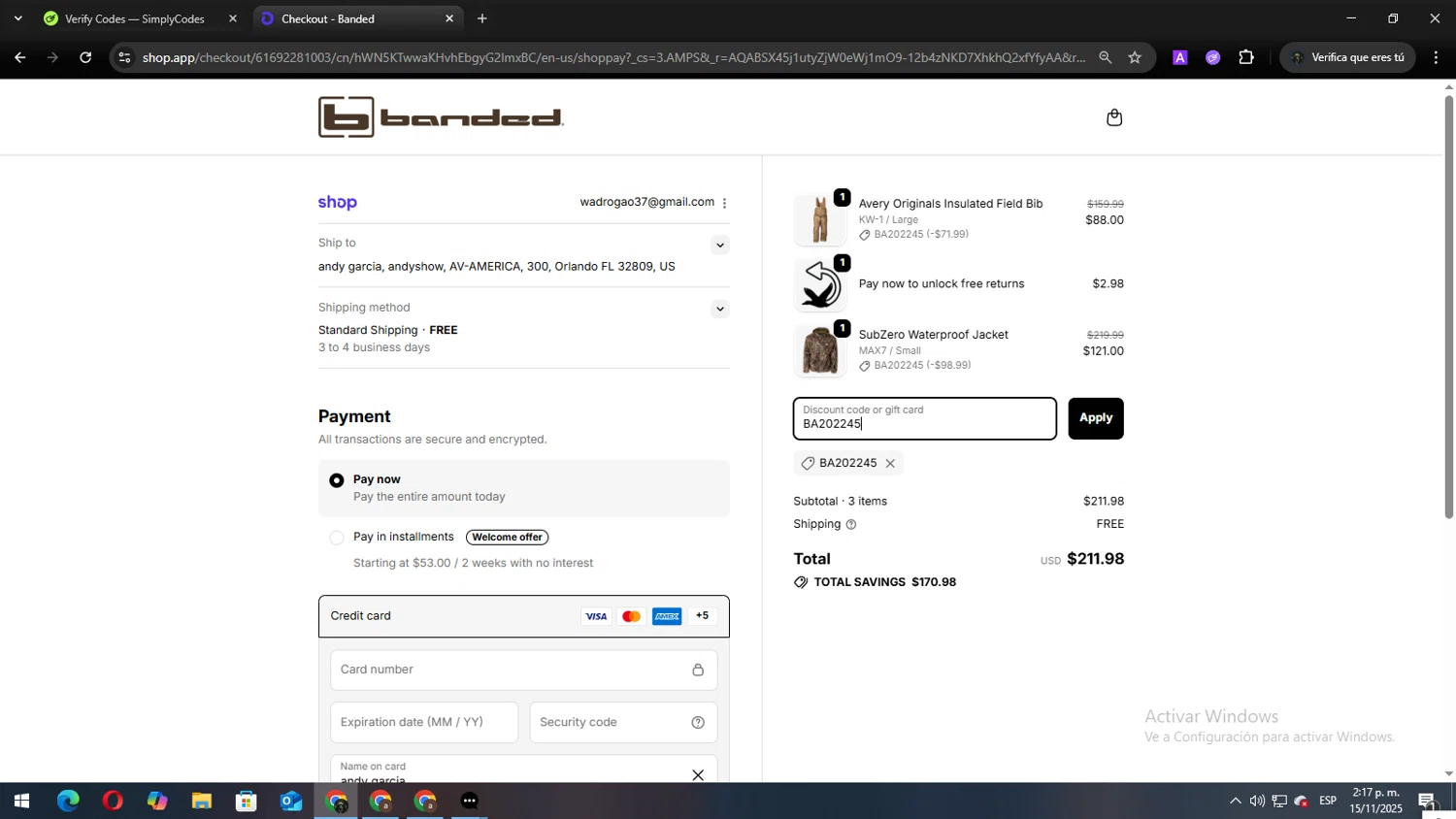This screenshot has width=1456, height=819.
Task: Click the free returns product thumbnail
Action: coord(820,284)
